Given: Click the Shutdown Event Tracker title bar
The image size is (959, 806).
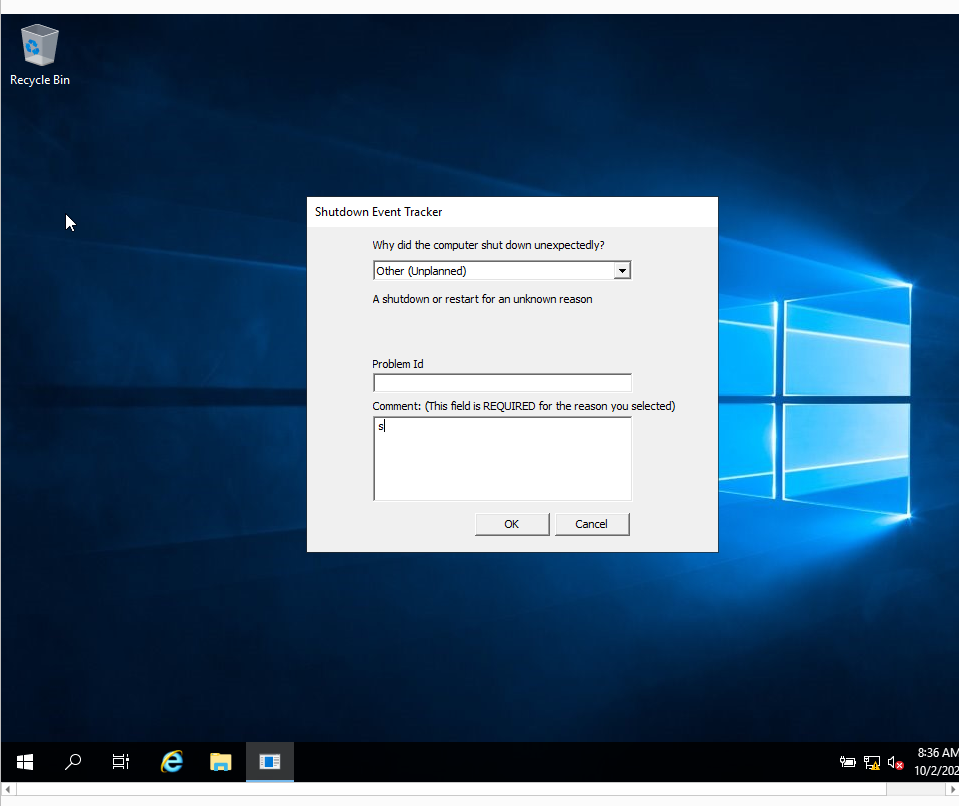Looking at the screenshot, I should point(513,212).
